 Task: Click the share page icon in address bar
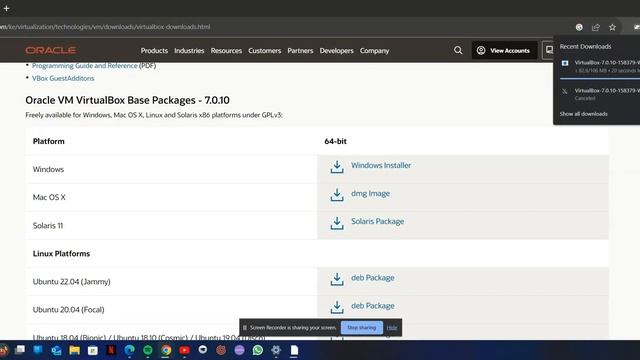click(596, 27)
